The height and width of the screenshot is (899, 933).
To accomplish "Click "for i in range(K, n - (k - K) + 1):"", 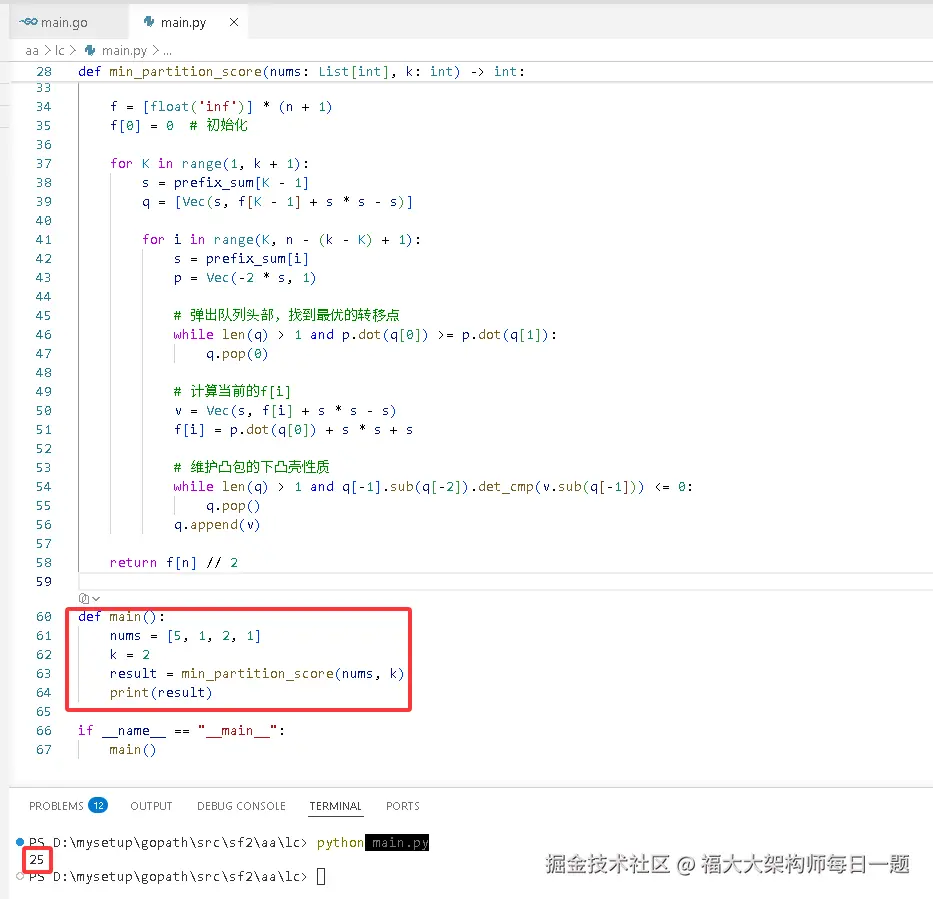I will pyautogui.click(x=281, y=240).
